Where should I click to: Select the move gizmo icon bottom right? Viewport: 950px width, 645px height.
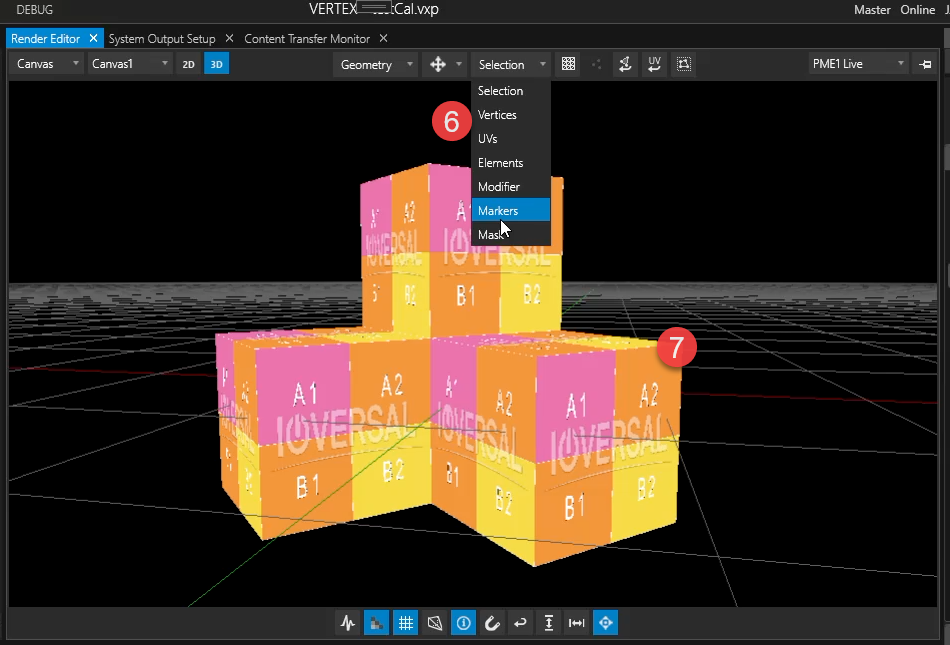tap(605, 622)
